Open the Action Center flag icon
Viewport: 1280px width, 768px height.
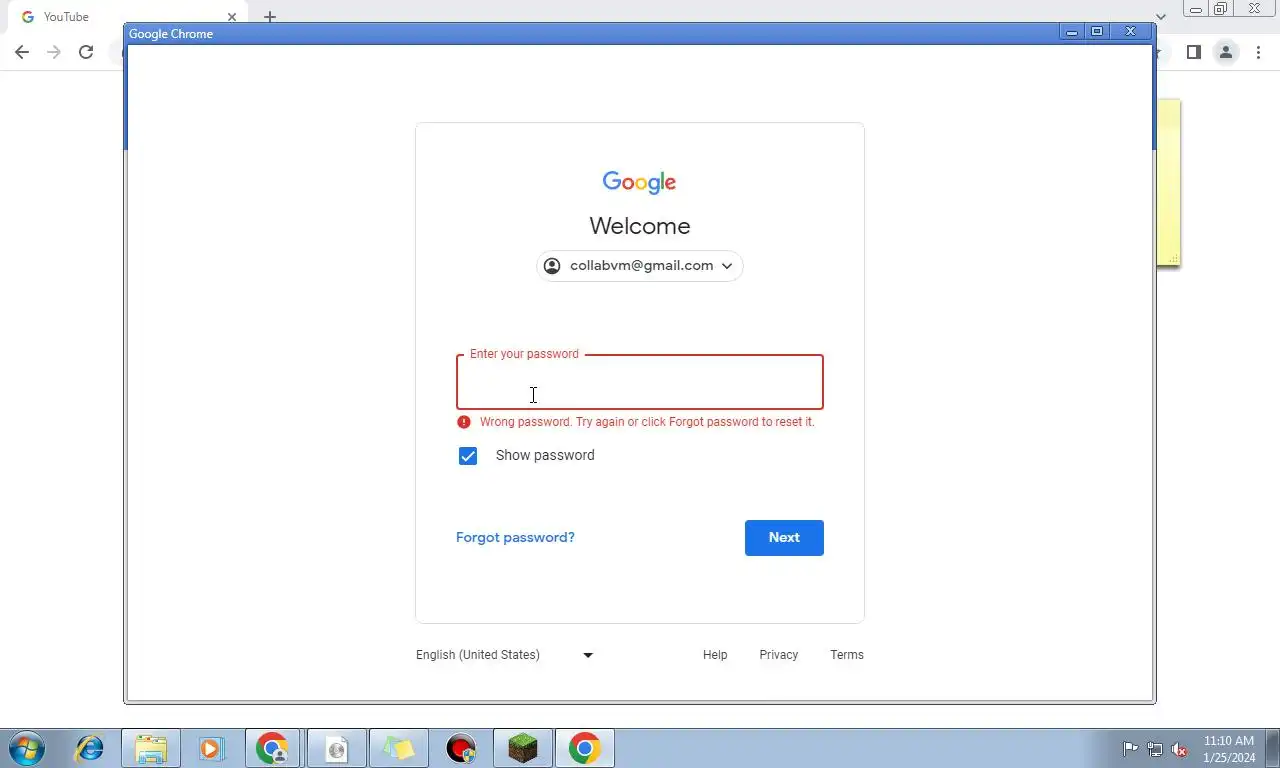coord(1130,749)
